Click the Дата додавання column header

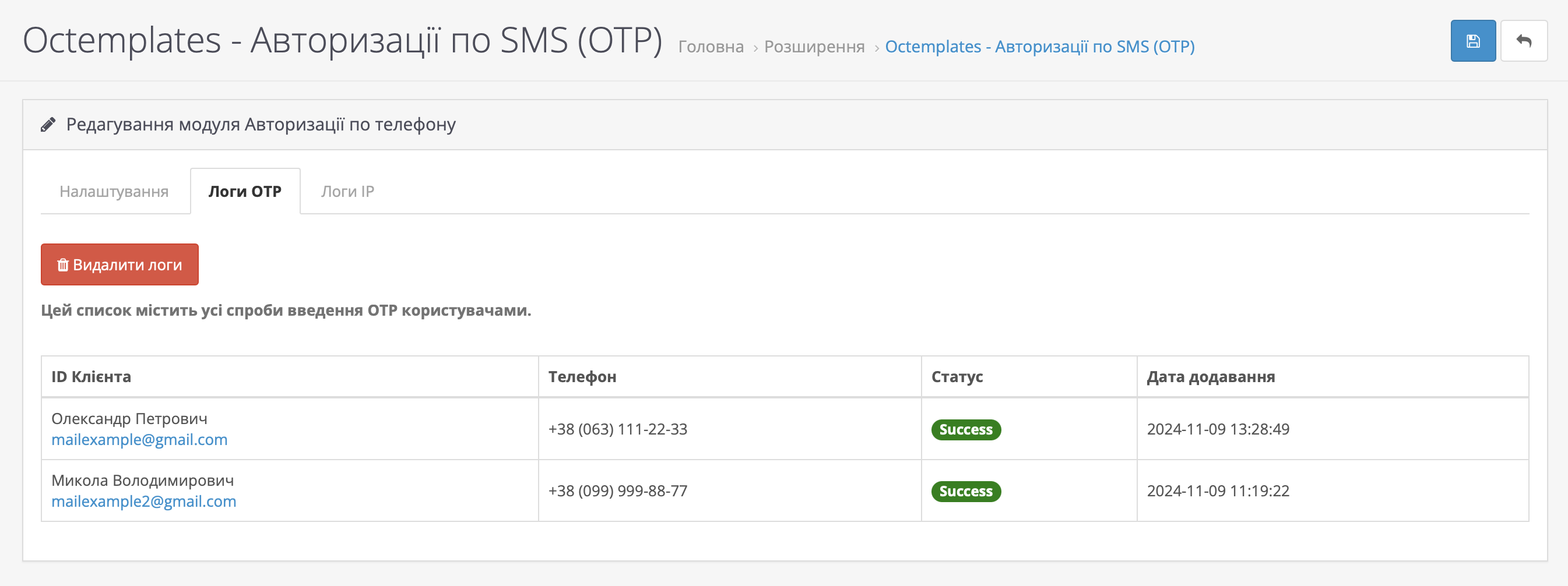tap(1210, 377)
